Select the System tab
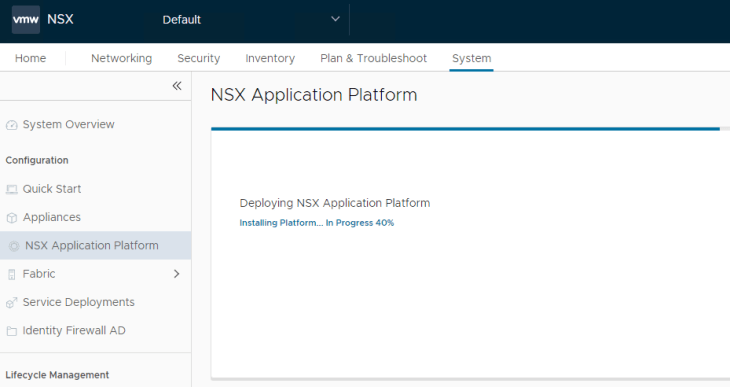 [472, 58]
